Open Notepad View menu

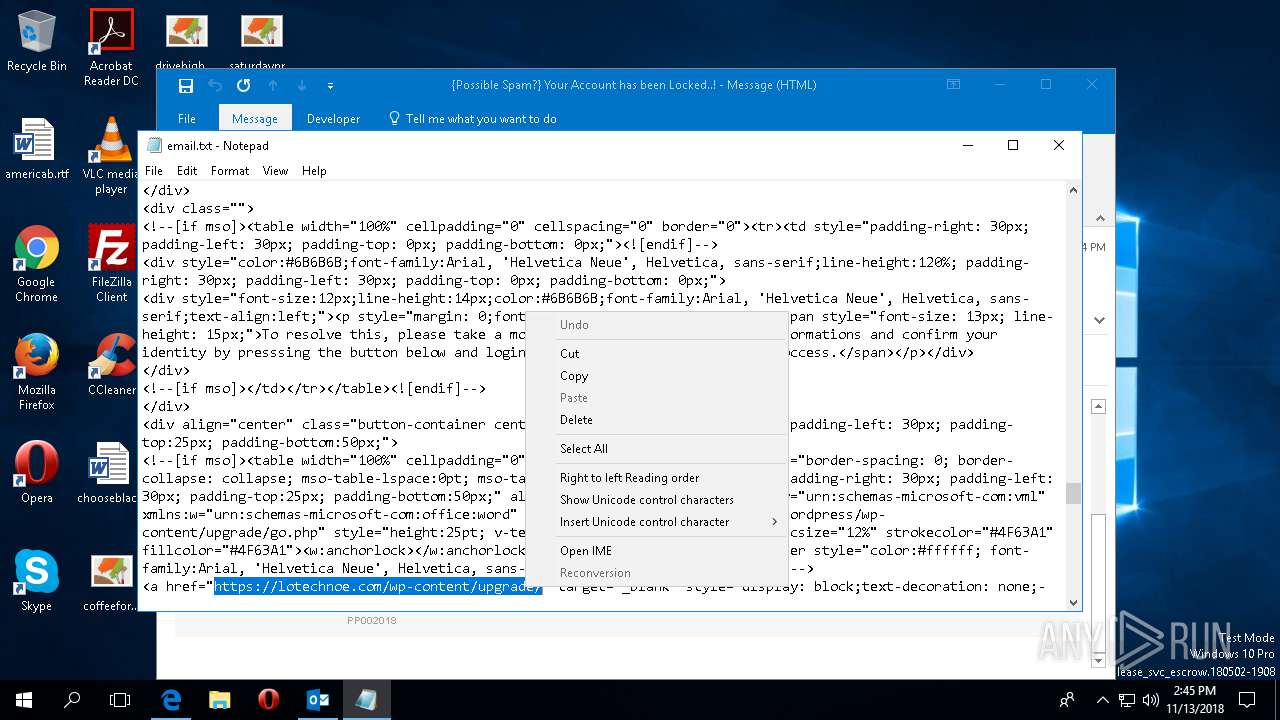(x=275, y=171)
